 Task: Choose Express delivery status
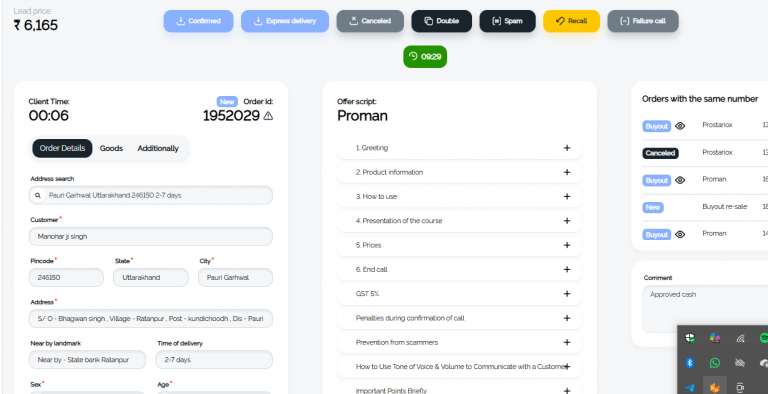click(x=285, y=21)
